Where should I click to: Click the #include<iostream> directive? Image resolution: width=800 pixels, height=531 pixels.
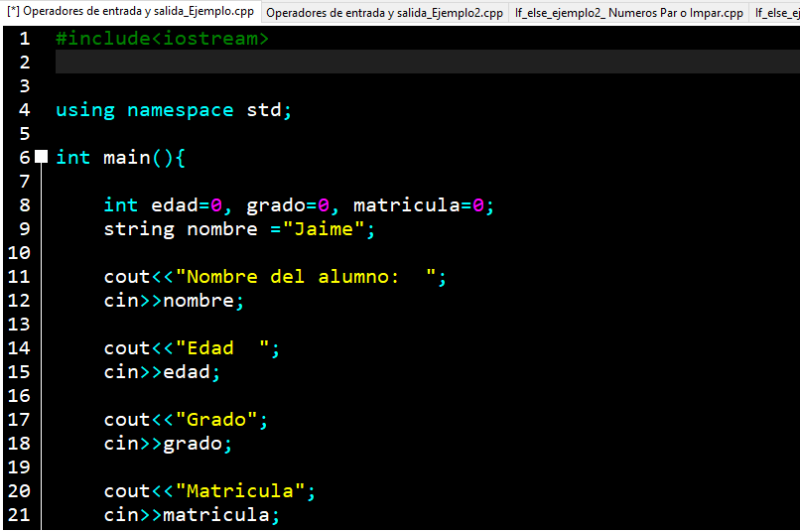162,38
